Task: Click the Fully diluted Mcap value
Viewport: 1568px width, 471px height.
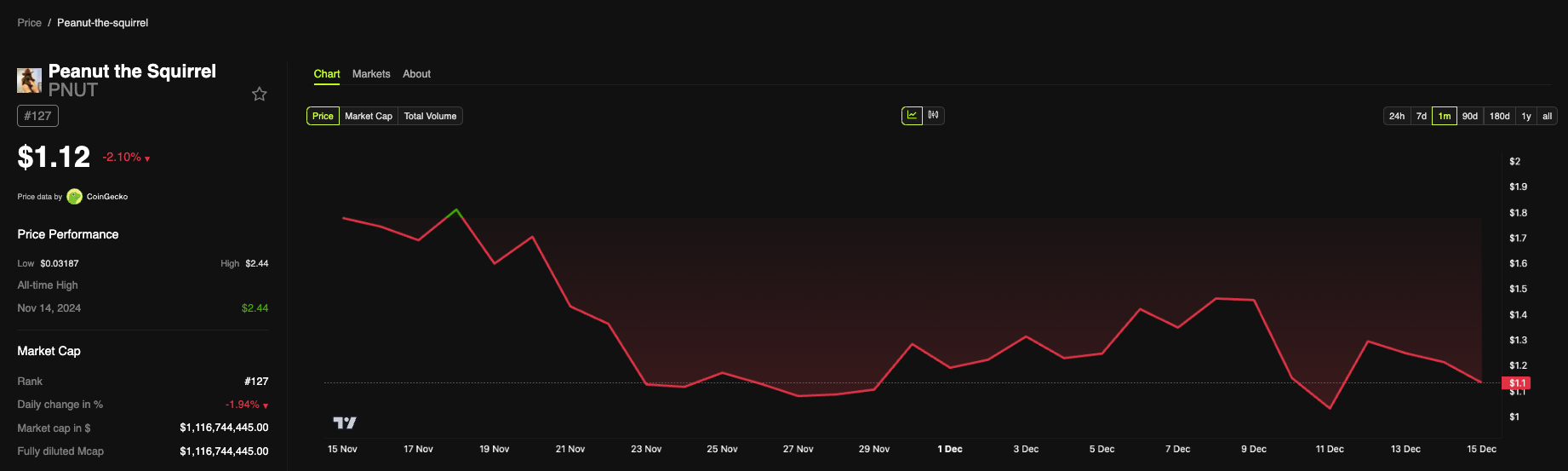Action: pos(224,451)
